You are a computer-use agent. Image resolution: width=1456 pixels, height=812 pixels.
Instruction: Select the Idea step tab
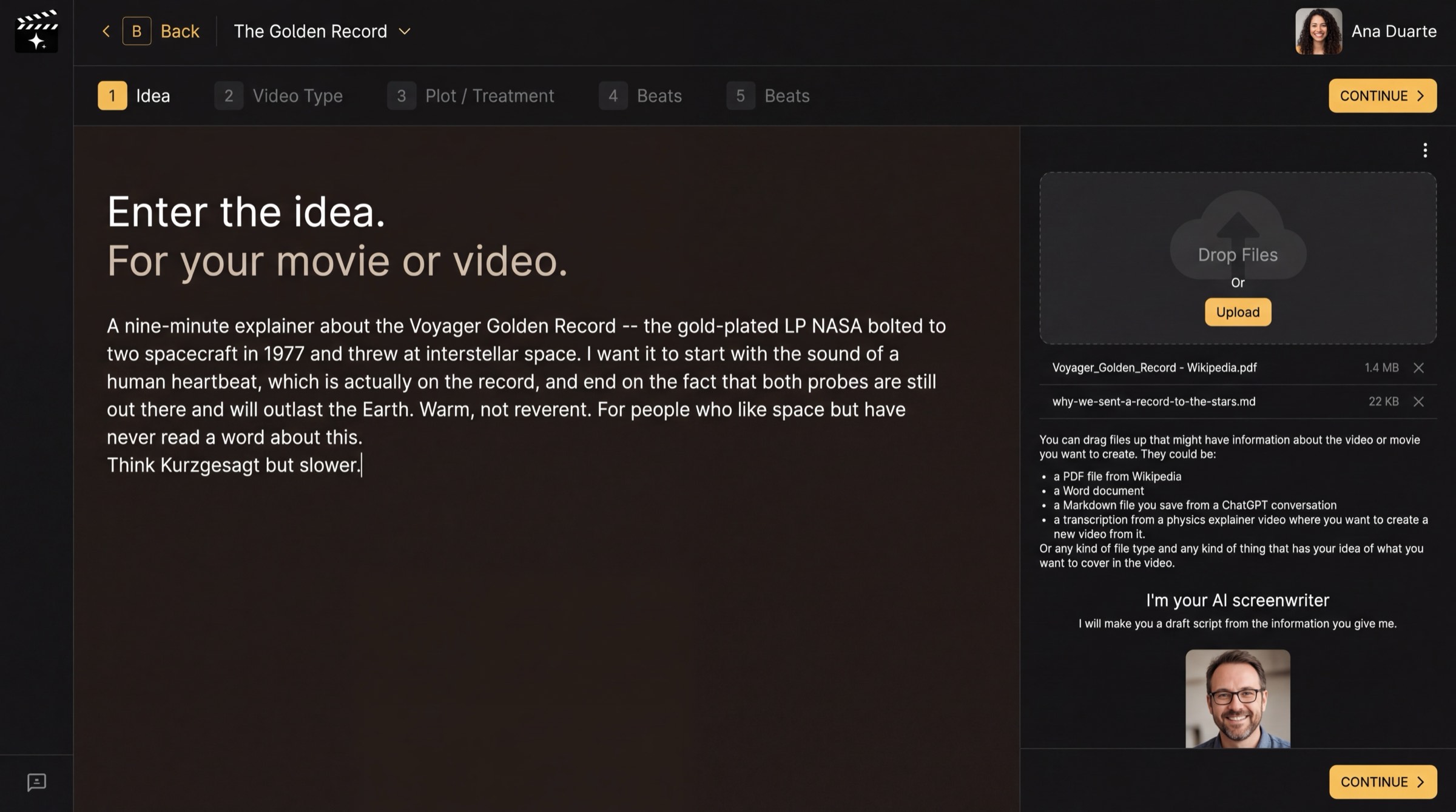(134, 96)
